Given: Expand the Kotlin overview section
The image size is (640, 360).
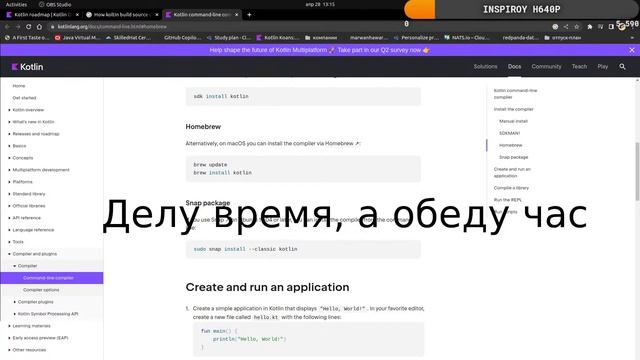Looking at the screenshot, I should click(x=28, y=110).
